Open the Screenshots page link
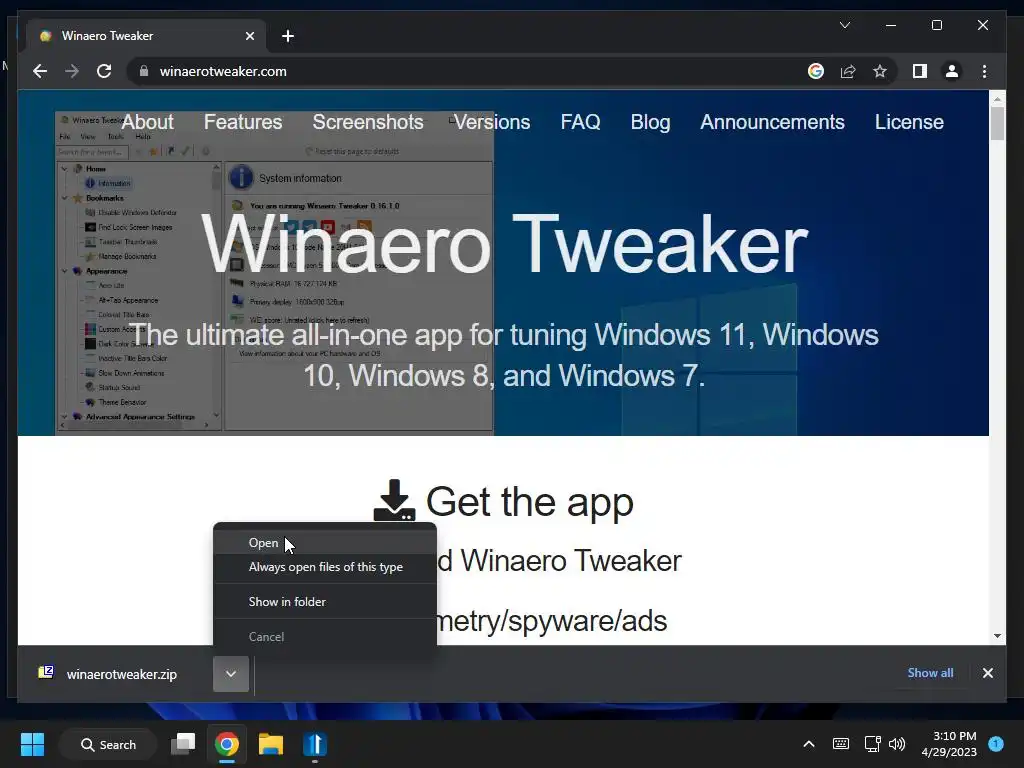 coord(368,122)
